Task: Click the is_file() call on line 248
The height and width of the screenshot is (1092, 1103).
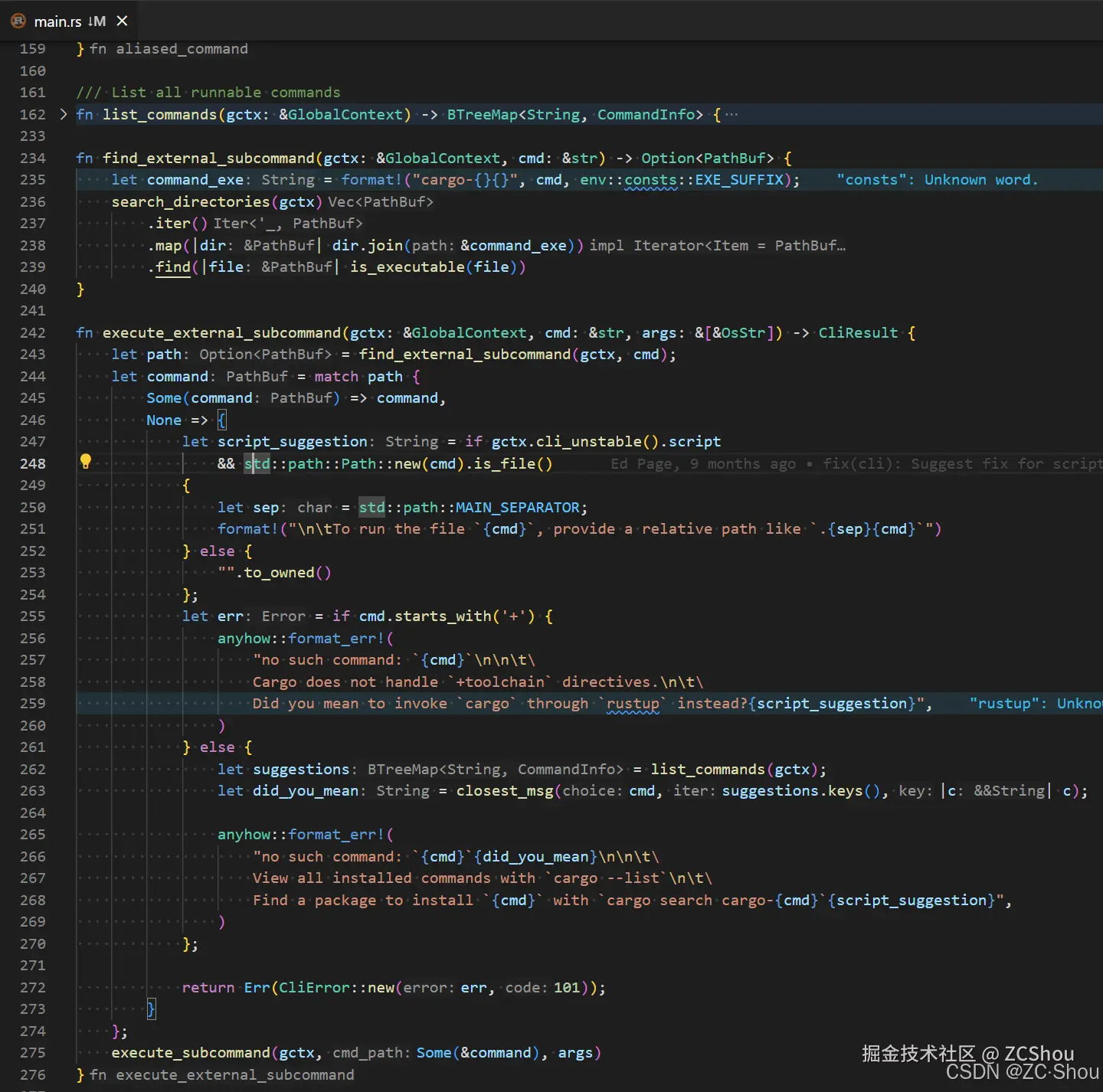Action: (x=513, y=464)
